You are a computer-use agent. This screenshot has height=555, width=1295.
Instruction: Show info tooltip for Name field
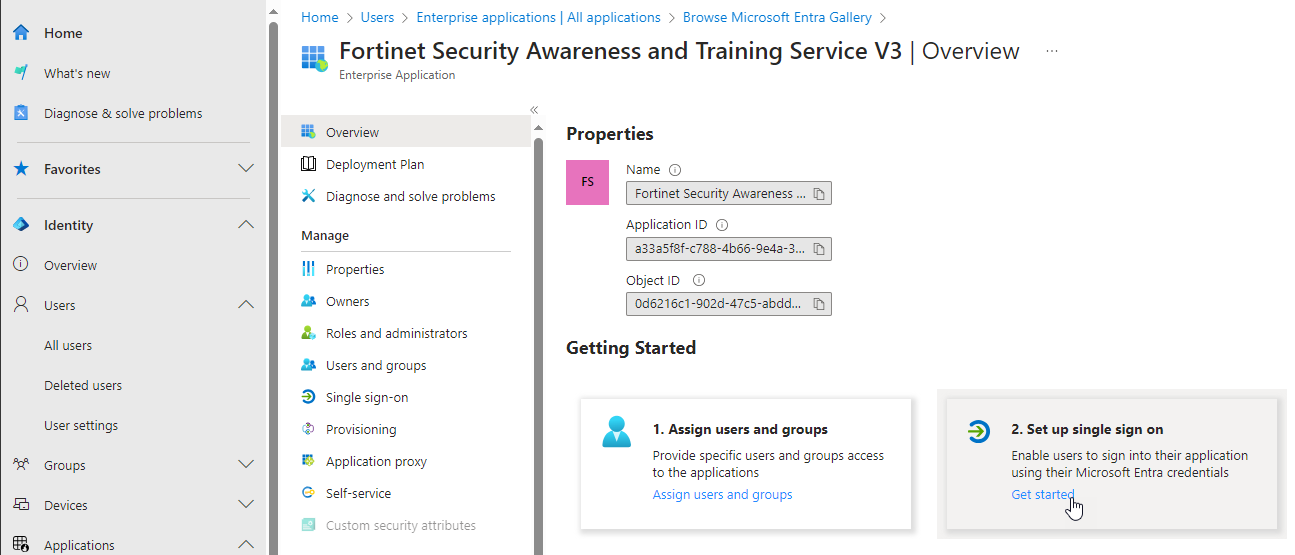675,170
